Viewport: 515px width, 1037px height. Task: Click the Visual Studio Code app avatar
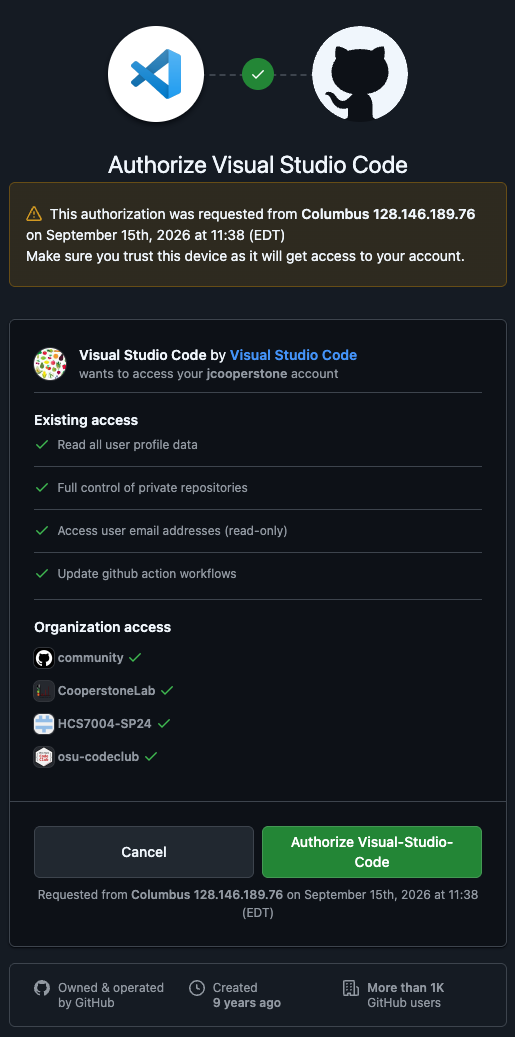pyautogui.click(x=50, y=364)
